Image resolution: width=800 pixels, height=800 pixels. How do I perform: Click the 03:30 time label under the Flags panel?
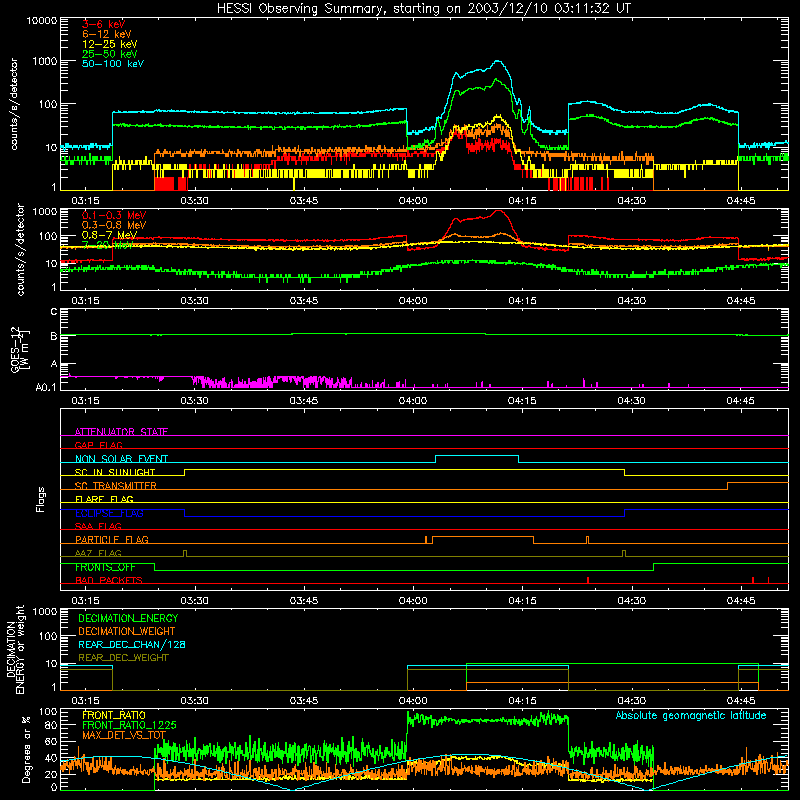194,601
